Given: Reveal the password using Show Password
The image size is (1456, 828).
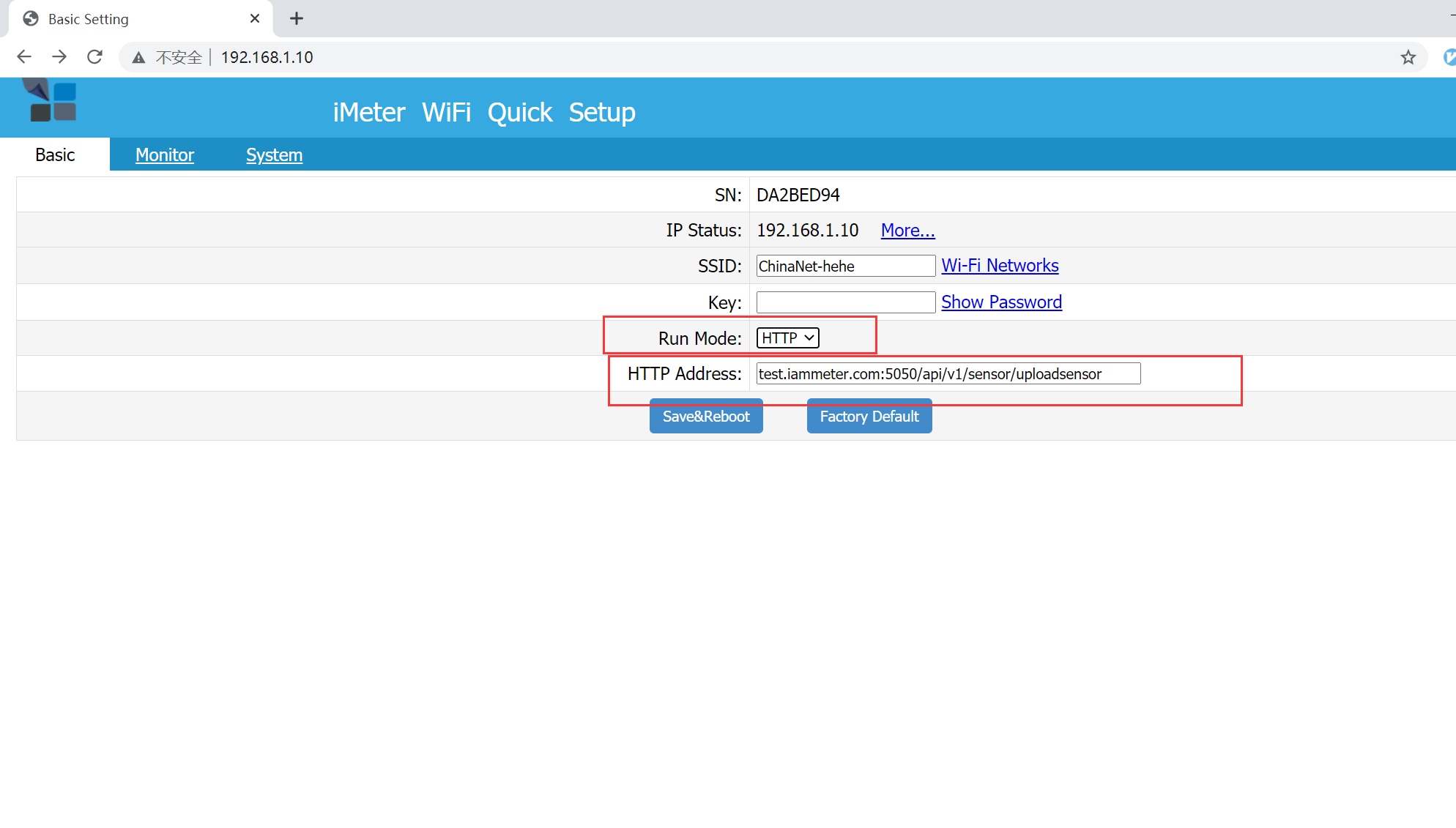Looking at the screenshot, I should click(x=1001, y=302).
